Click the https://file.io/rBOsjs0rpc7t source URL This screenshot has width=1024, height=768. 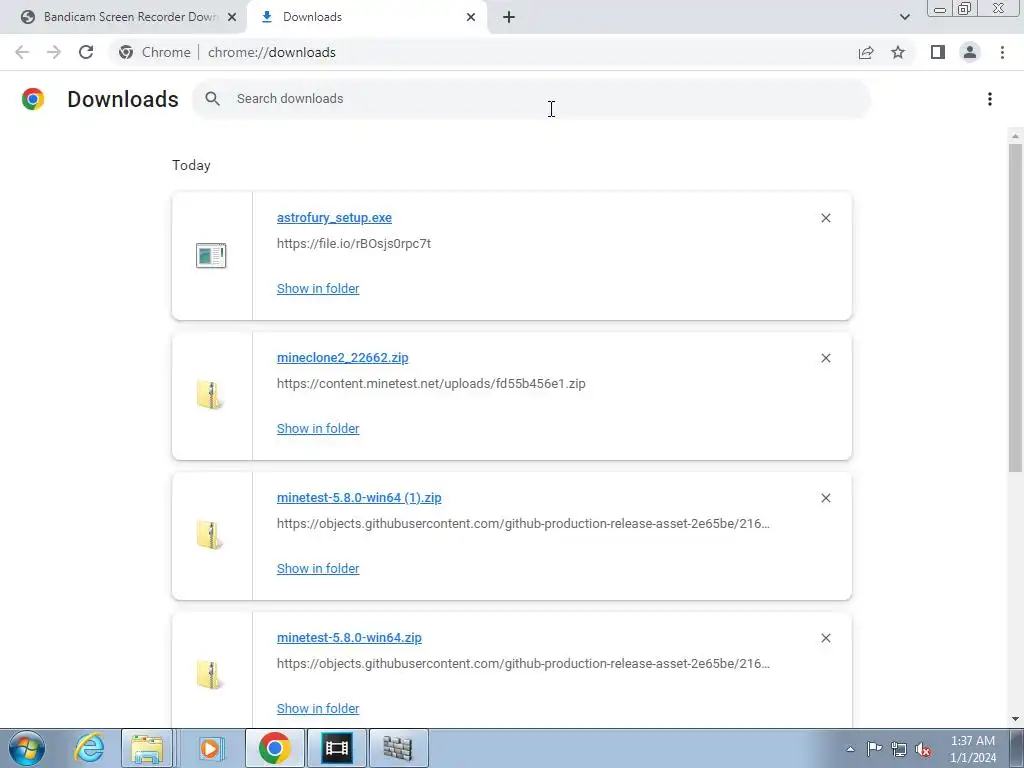[x=354, y=244]
